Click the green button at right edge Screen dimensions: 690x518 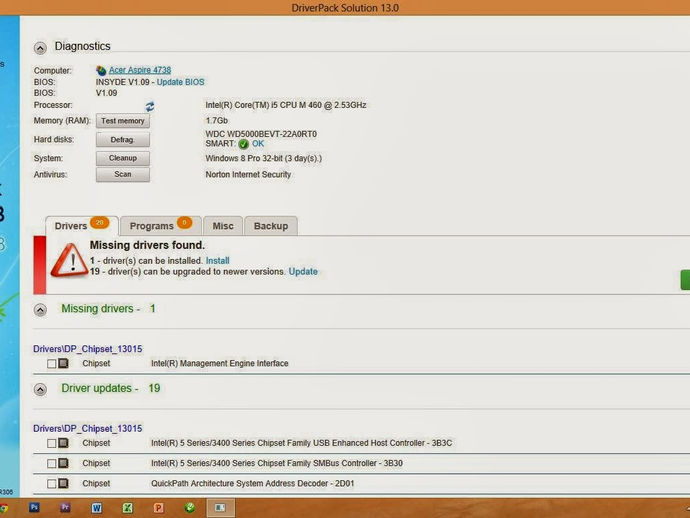[x=685, y=280]
